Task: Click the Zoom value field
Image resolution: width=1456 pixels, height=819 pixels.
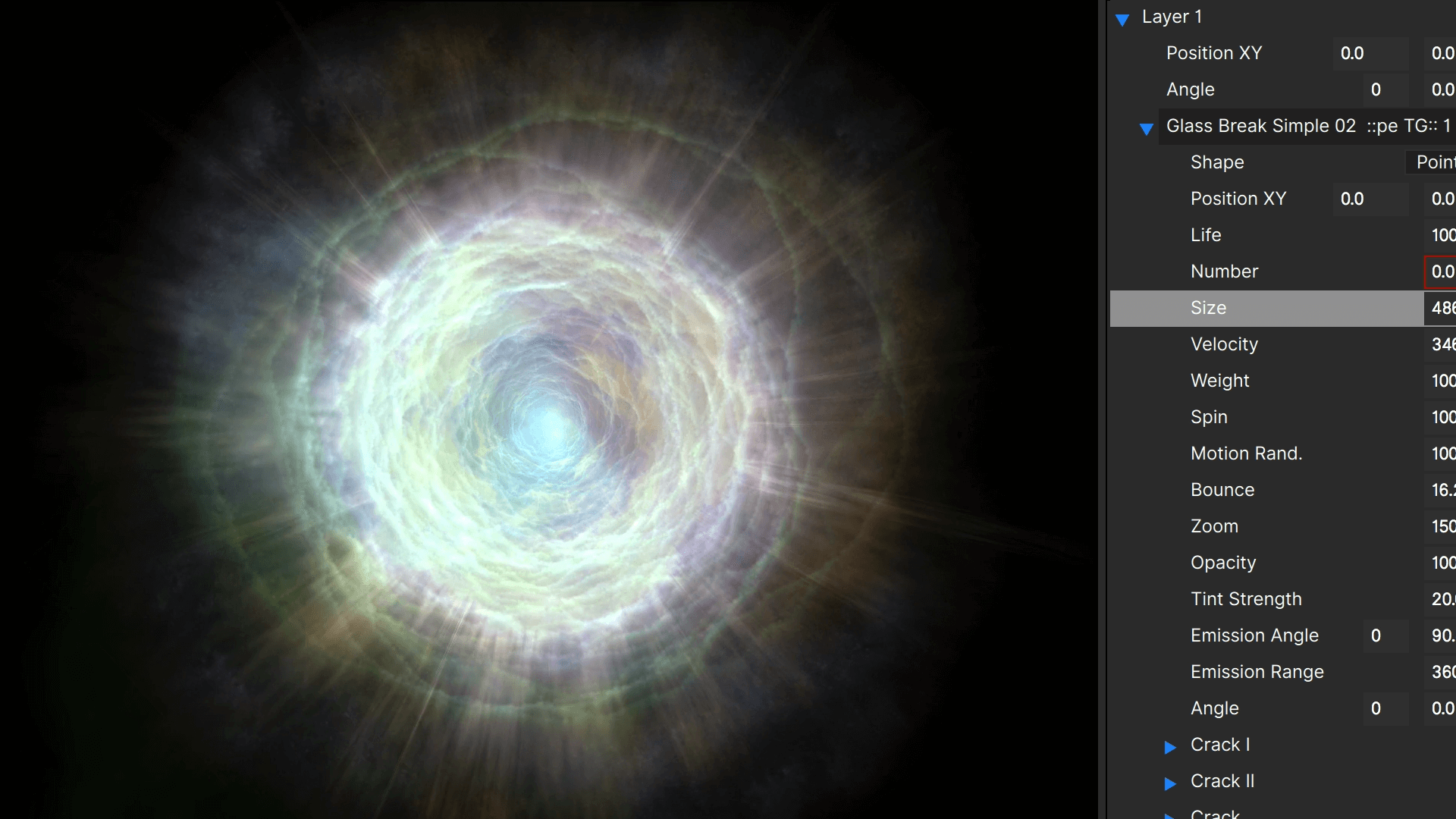Action: tap(1440, 526)
